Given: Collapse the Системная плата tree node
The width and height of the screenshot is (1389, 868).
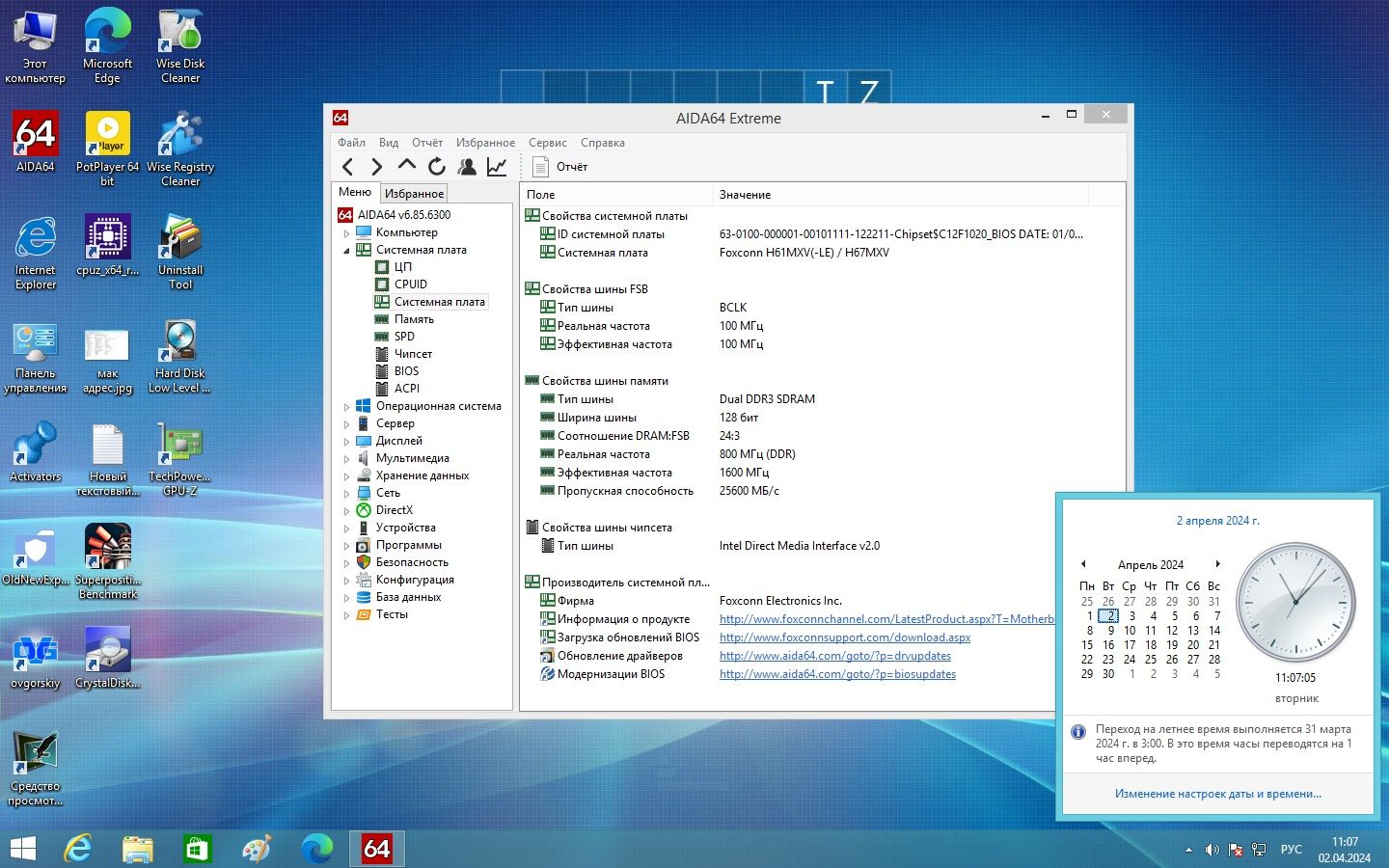Looking at the screenshot, I should (x=346, y=251).
